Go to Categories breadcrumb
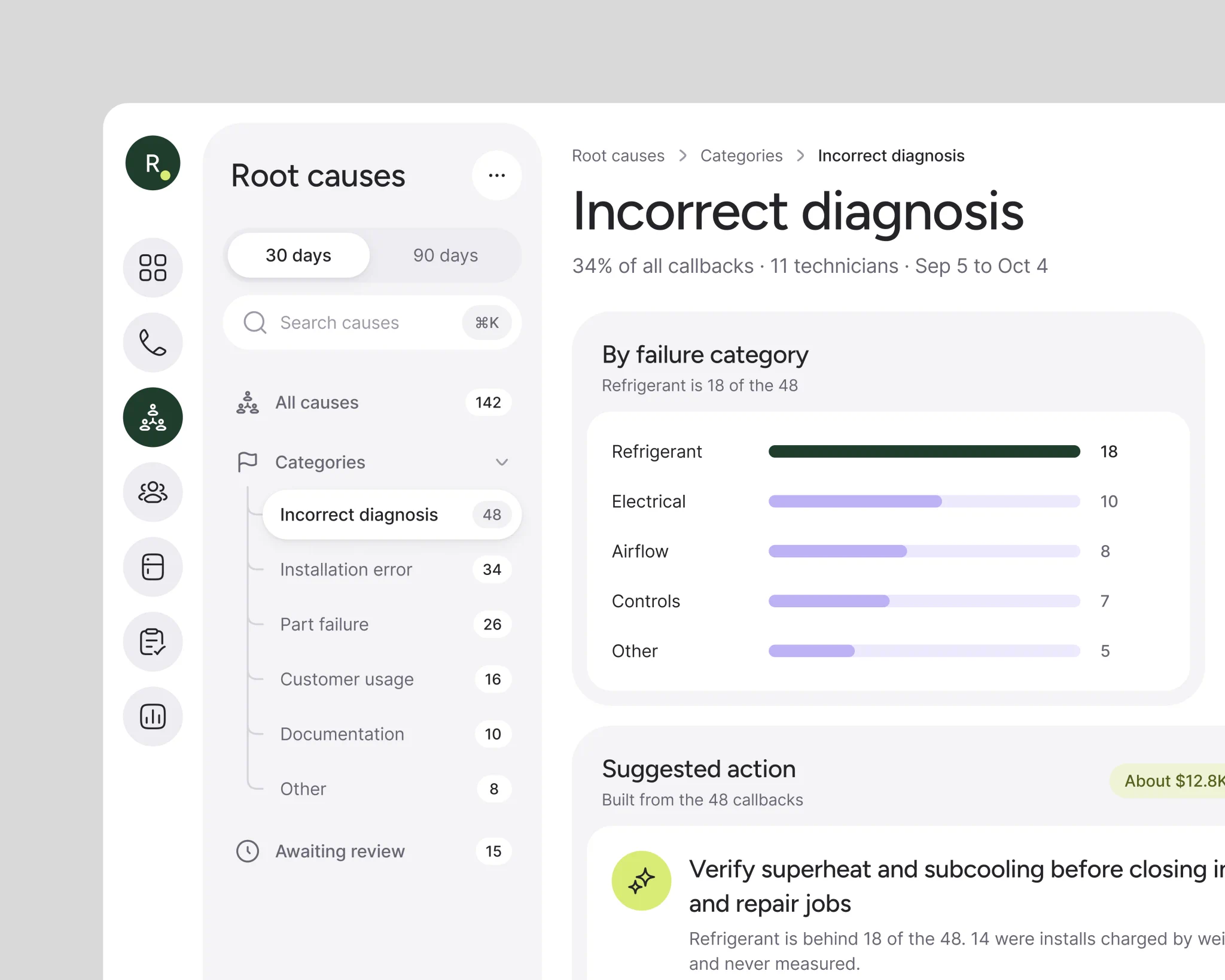 click(x=741, y=156)
